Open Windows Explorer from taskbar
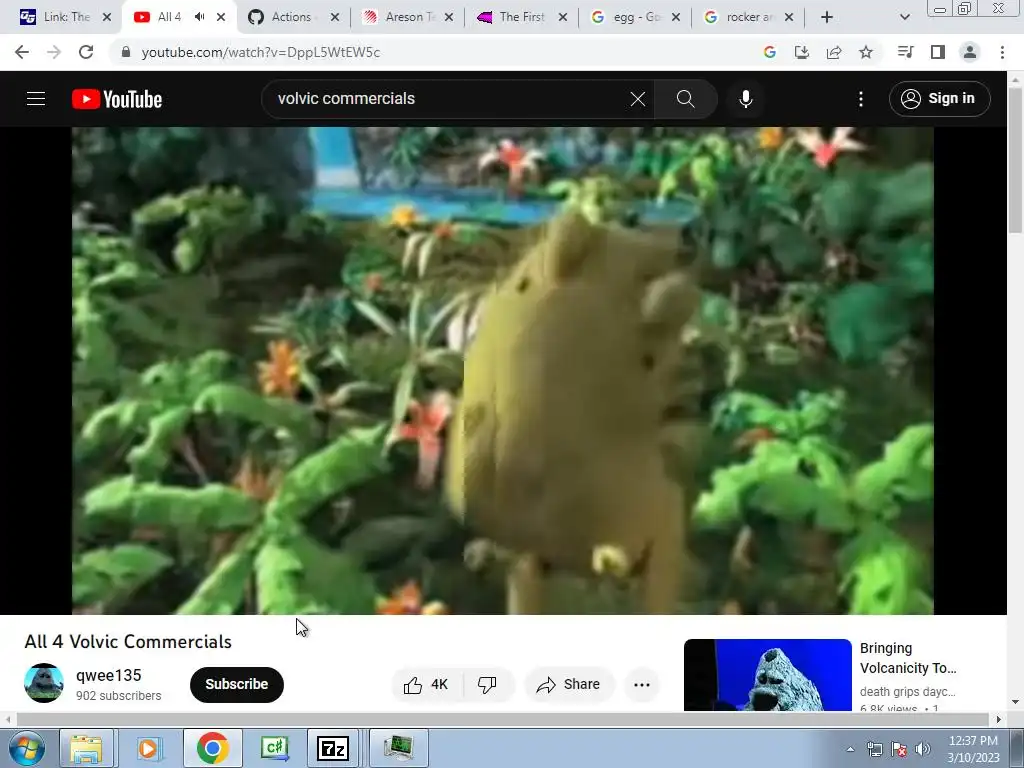 pyautogui.click(x=86, y=748)
